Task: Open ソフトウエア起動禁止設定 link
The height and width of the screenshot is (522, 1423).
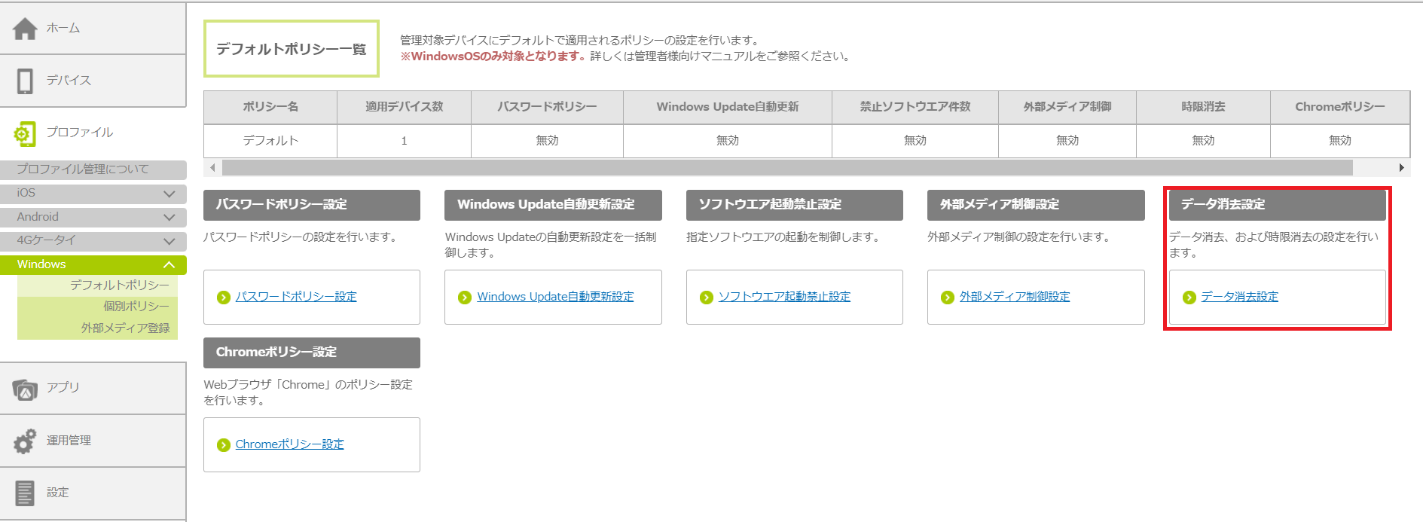Action: click(x=784, y=297)
